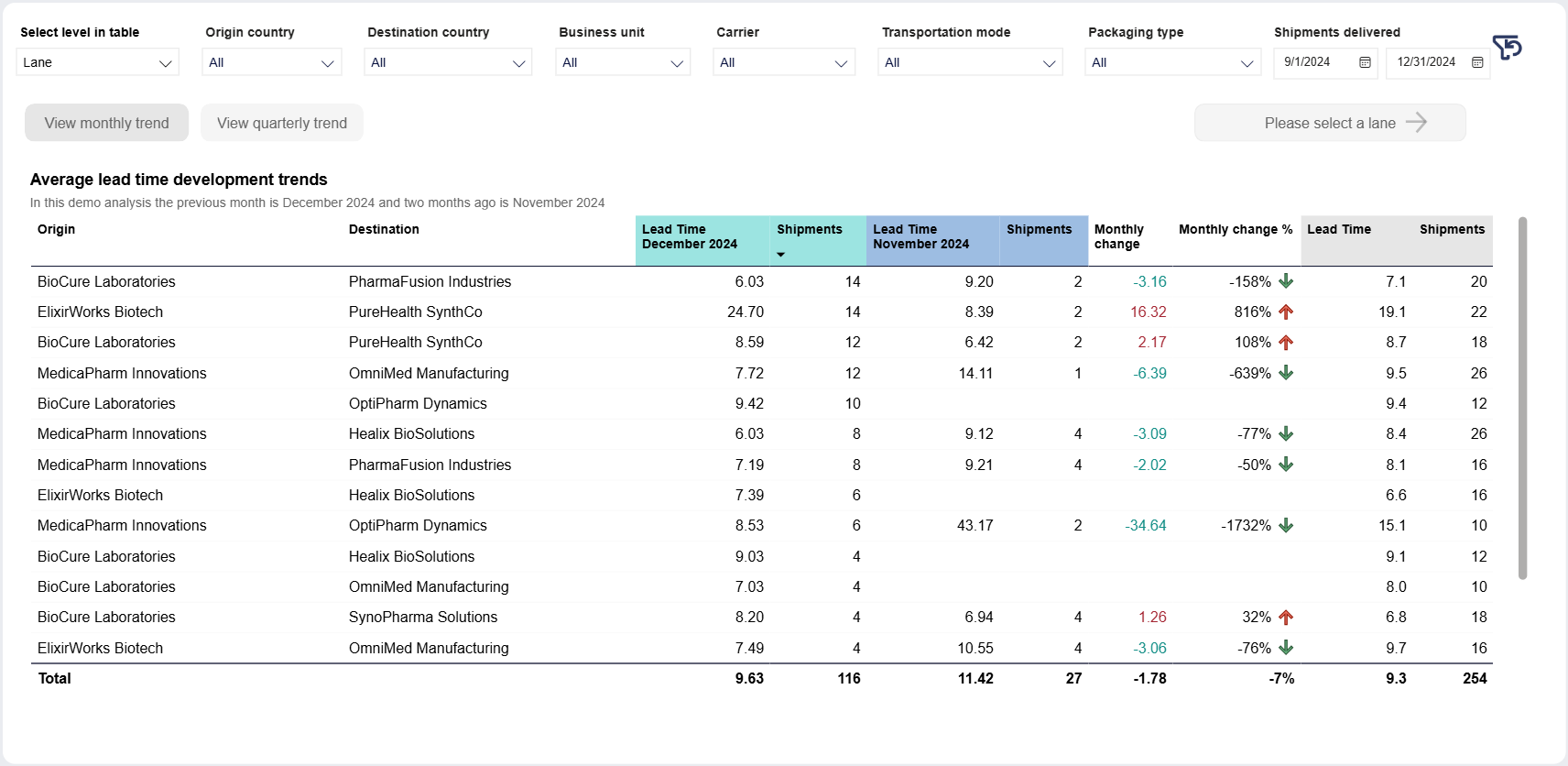This screenshot has width=1568, height=766.
Task: Select the ElixirWorks Biotech to PureHealth SynthCo row origin
Action: click(100, 312)
